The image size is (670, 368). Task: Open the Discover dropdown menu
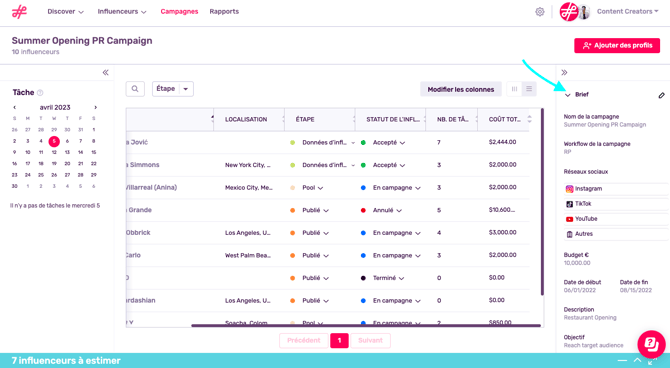pos(65,12)
